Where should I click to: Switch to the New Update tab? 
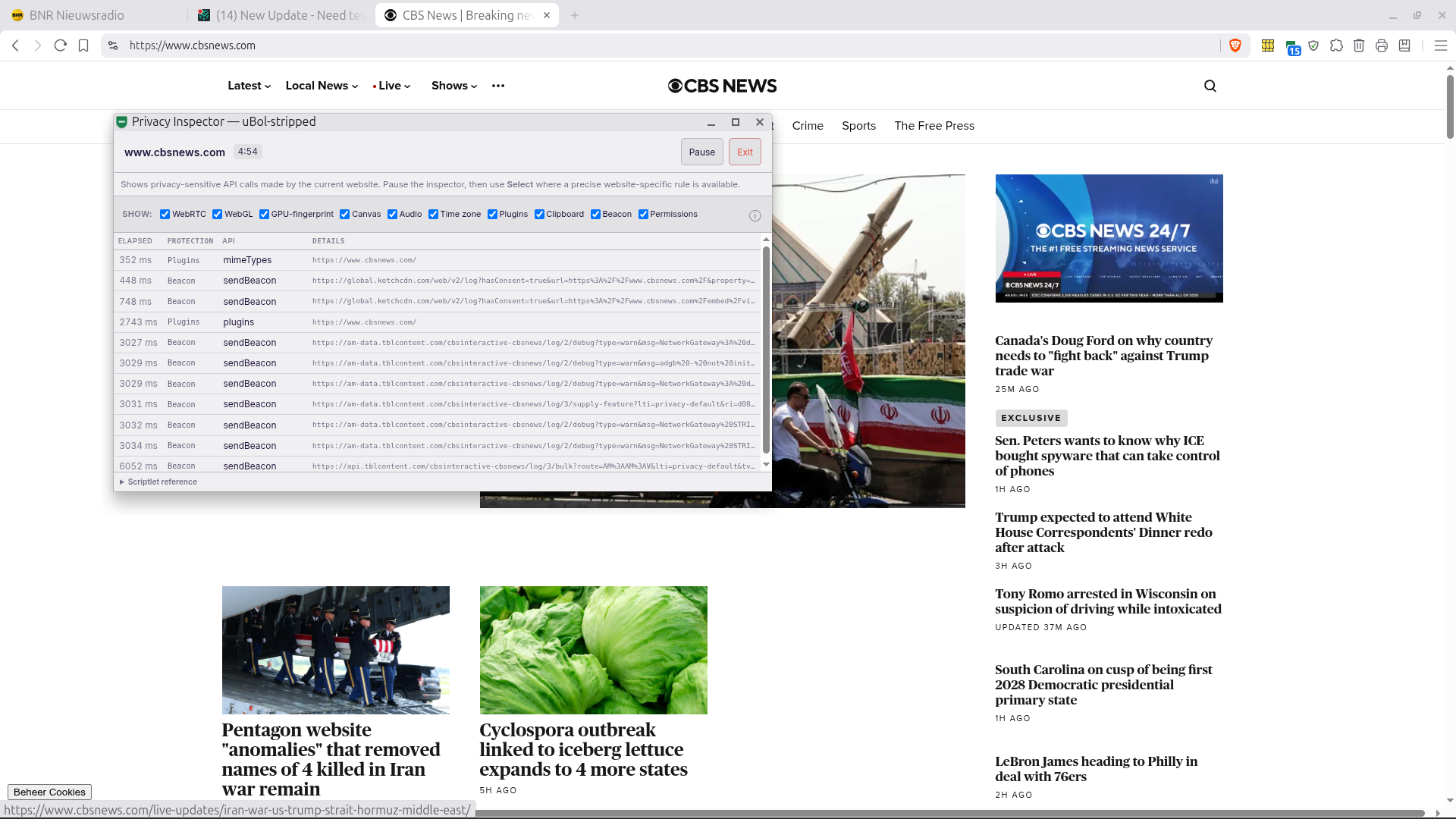point(281,15)
